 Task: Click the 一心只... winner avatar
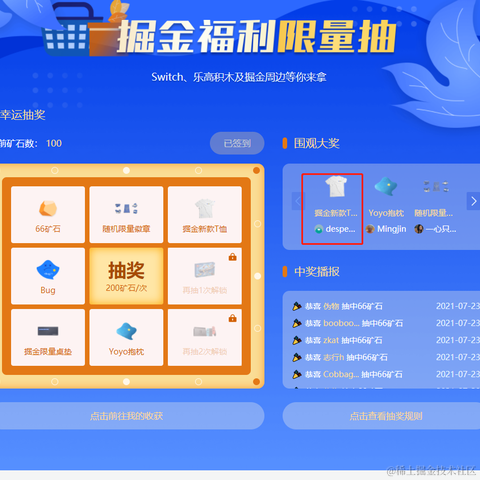(x=419, y=229)
